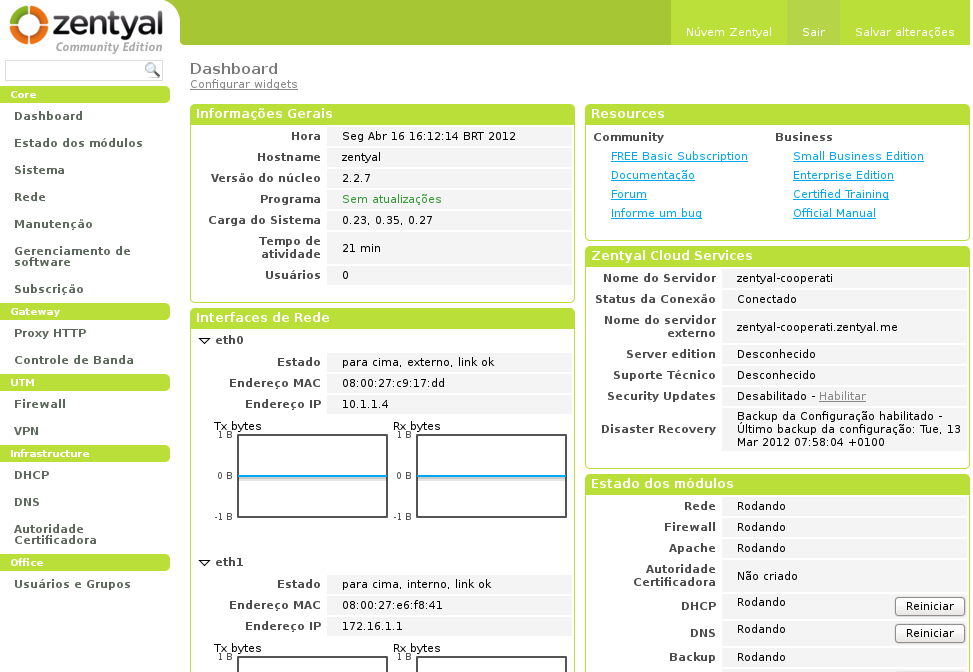Open Controle de Banda

74,360
